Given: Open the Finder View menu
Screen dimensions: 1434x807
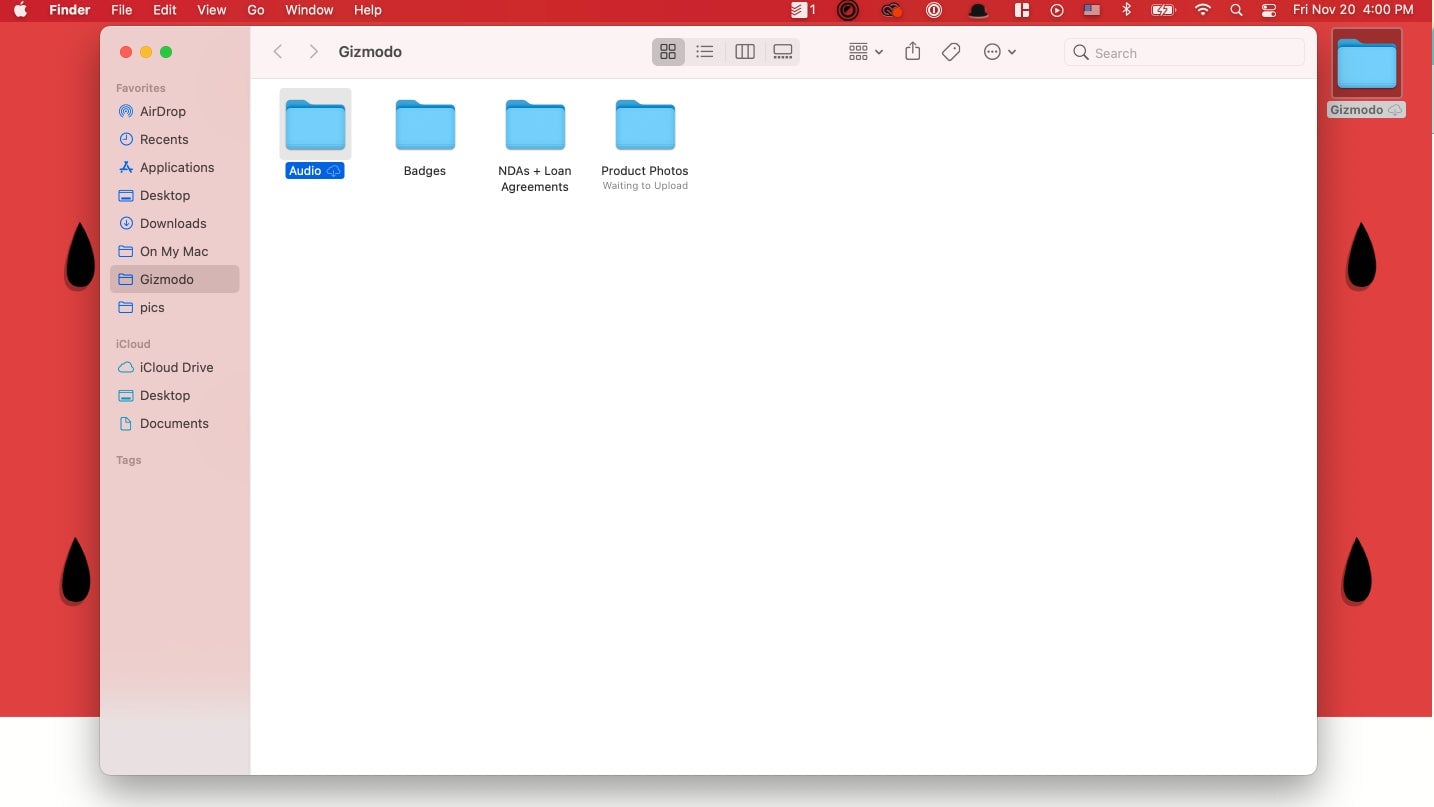Looking at the screenshot, I should 211,10.
